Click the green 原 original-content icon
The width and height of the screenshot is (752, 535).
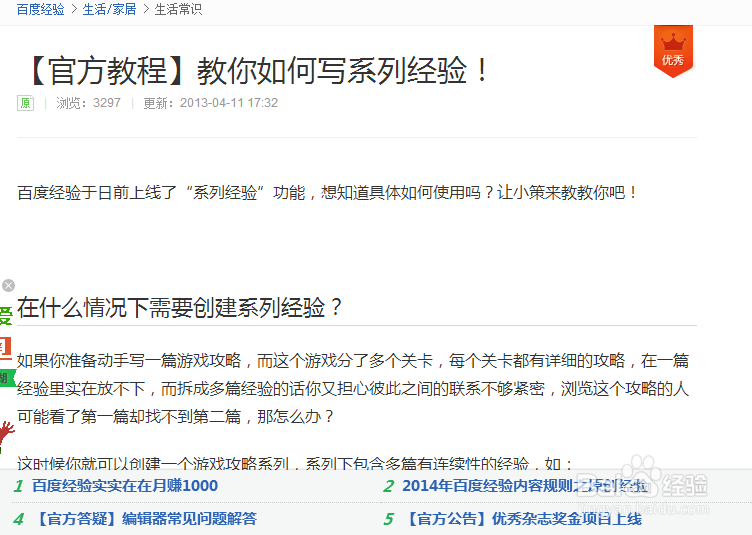(25, 103)
